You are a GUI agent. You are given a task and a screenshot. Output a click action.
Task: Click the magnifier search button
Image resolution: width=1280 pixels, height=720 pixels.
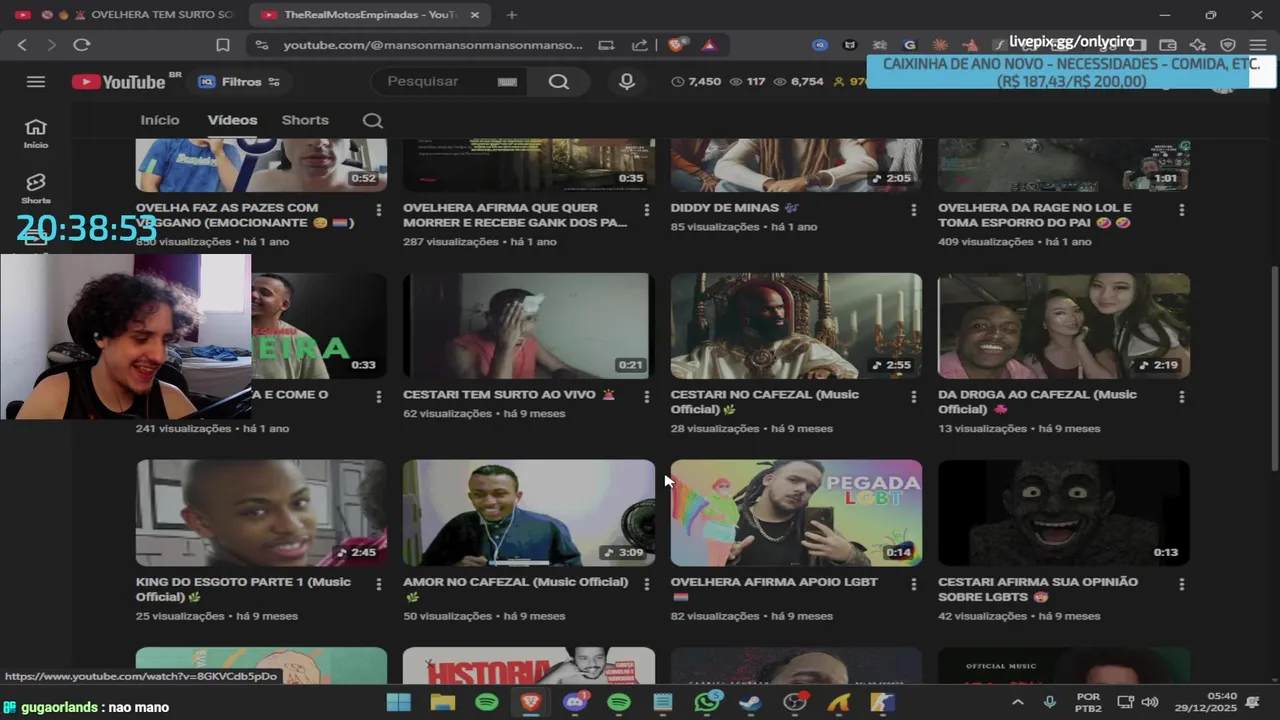pos(558,82)
